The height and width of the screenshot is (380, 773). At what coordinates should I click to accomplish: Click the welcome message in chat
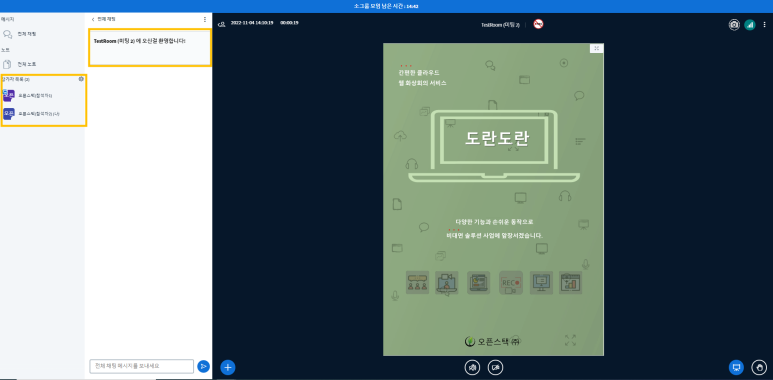[140, 41]
